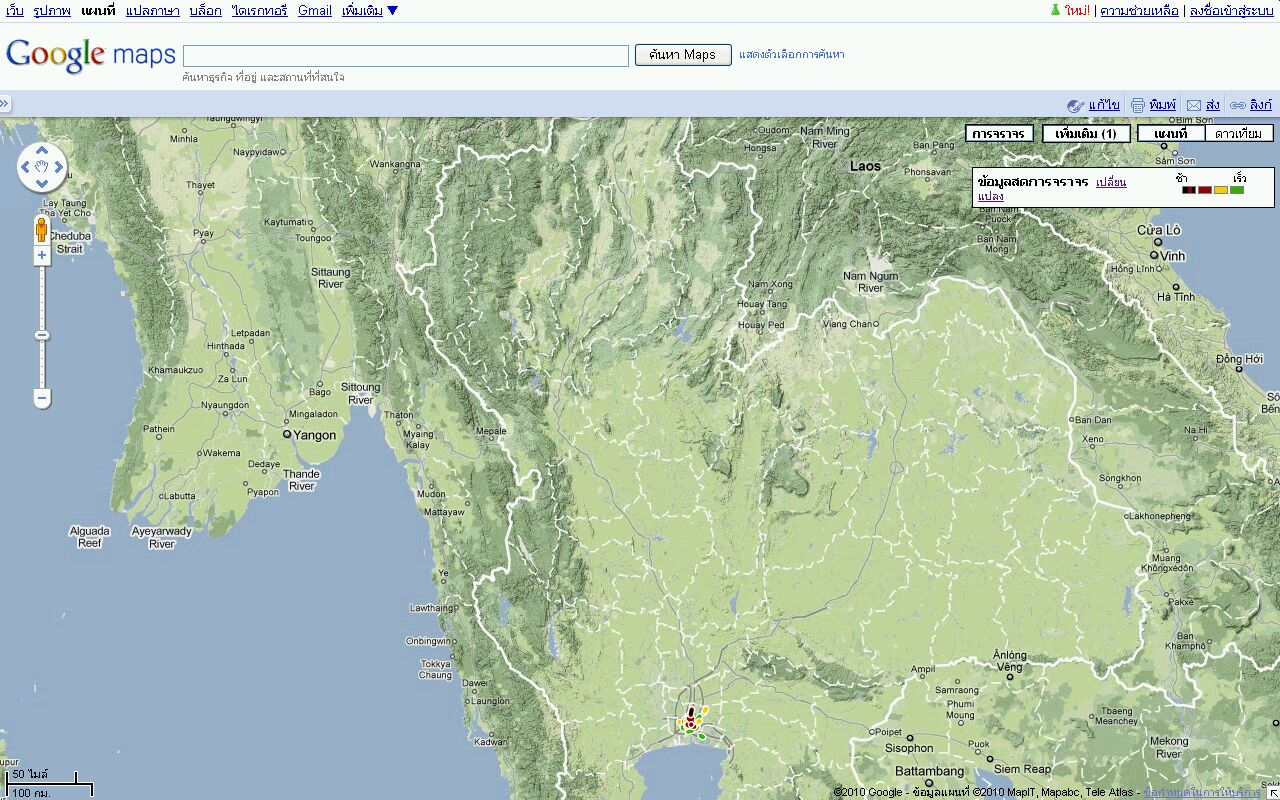Click the Street View pegman icon

[x=42, y=230]
